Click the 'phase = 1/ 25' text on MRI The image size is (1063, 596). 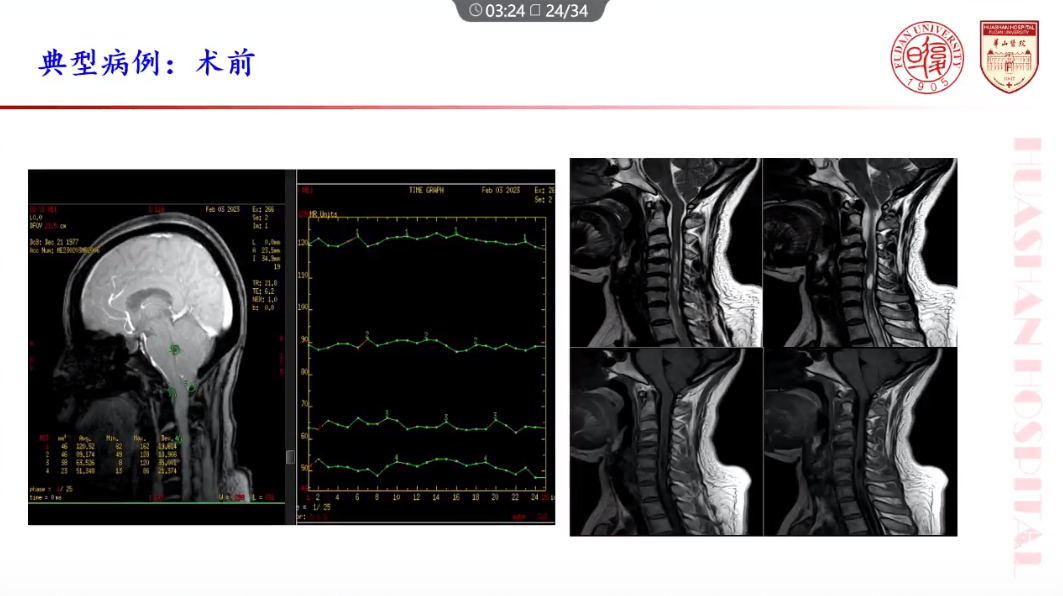point(52,489)
